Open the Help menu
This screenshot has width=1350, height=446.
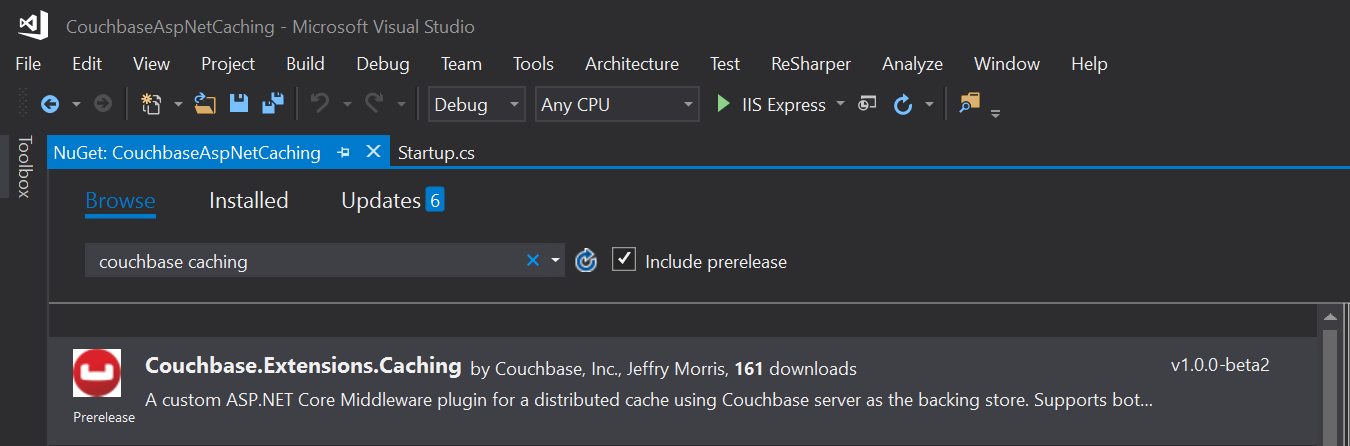click(x=1089, y=64)
